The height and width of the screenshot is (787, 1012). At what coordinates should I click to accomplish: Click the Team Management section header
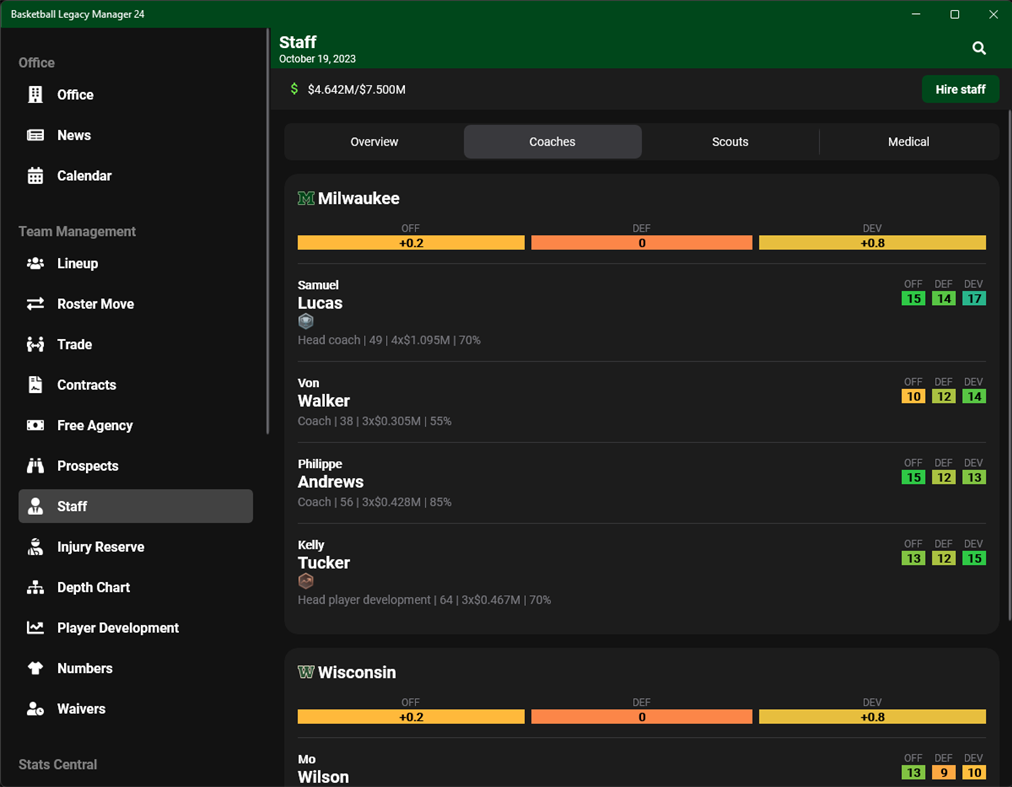tap(77, 231)
